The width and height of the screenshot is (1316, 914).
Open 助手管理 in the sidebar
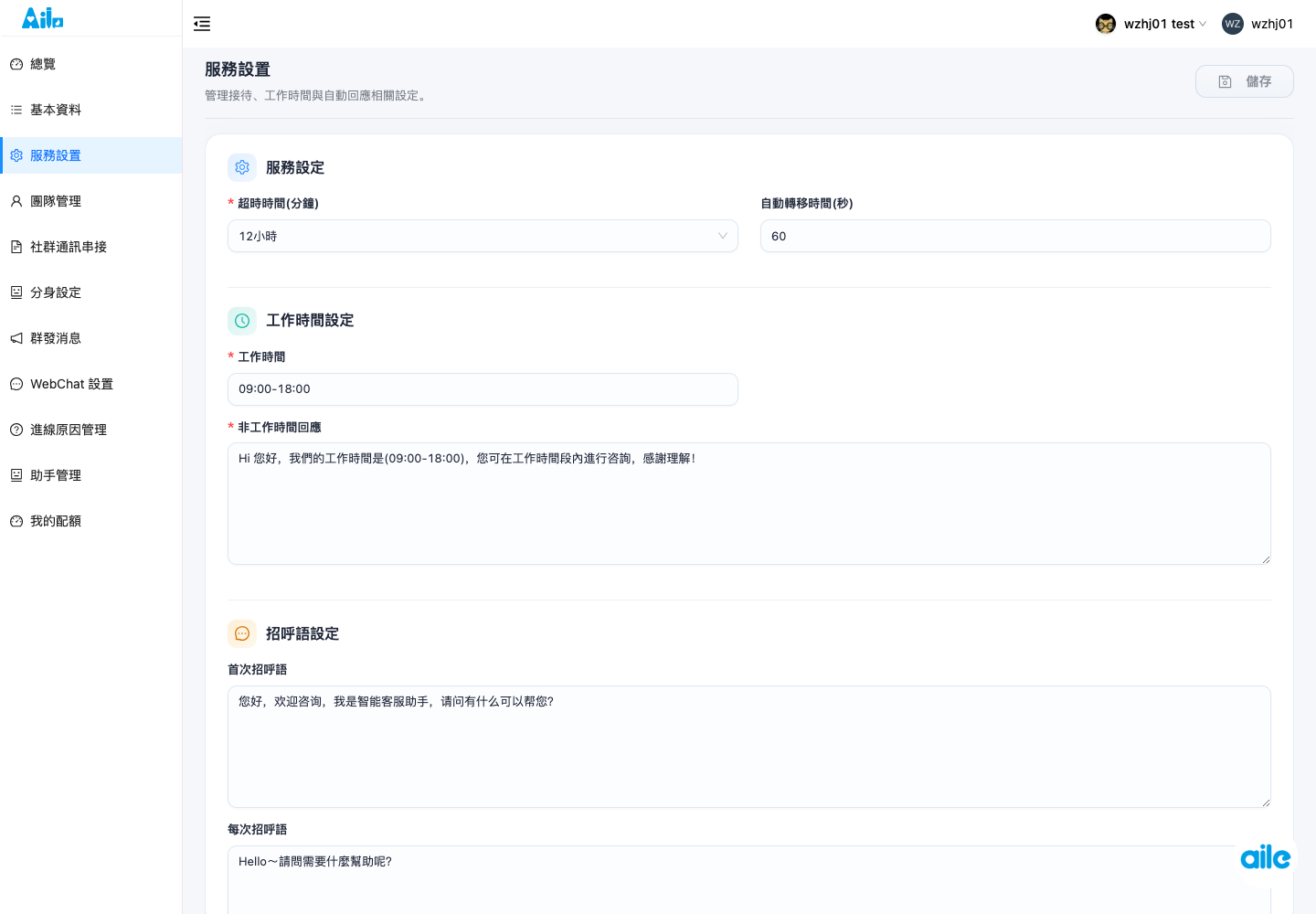click(x=91, y=475)
